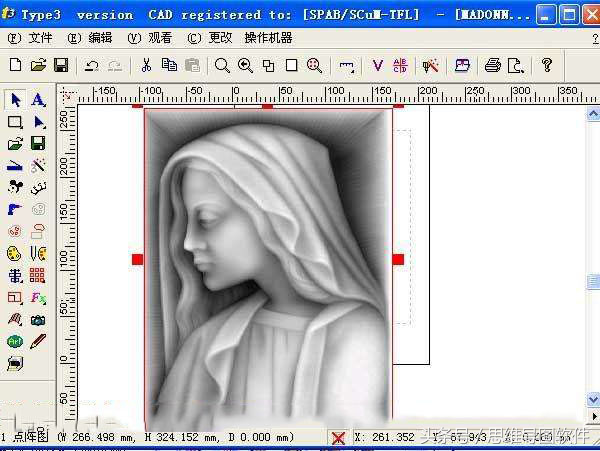Image resolution: width=600 pixels, height=451 pixels.
Task: Open the ABCD text options icon
Action: 400,65
